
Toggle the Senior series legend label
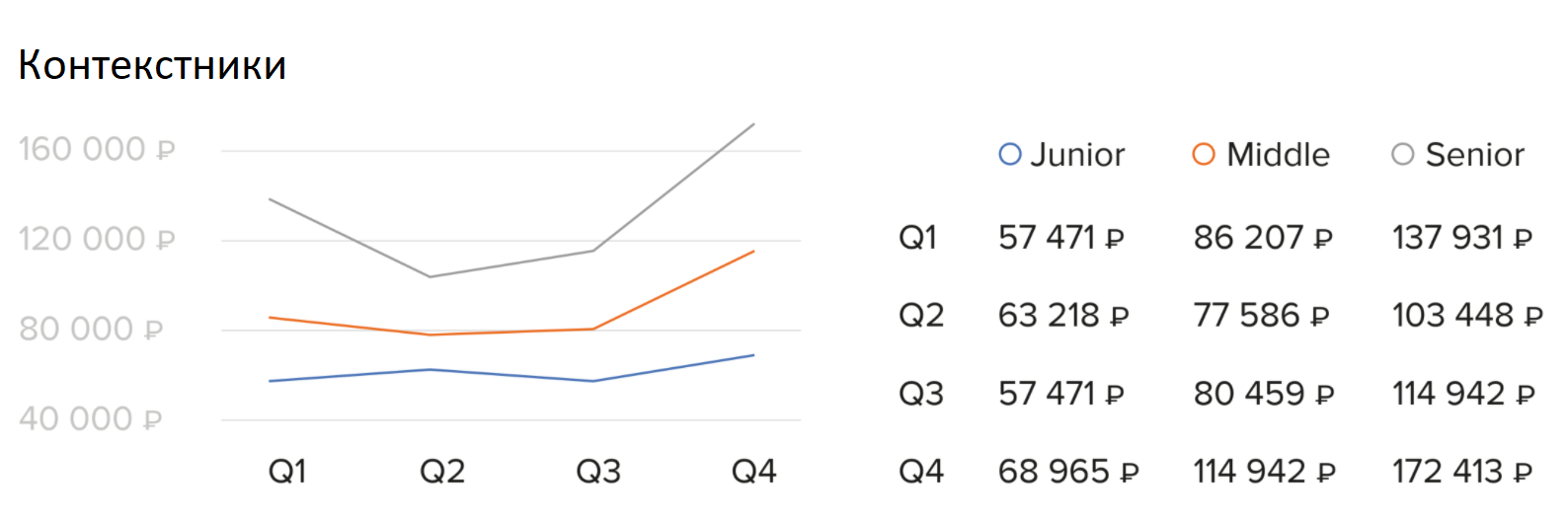(x=1474, y=155)
